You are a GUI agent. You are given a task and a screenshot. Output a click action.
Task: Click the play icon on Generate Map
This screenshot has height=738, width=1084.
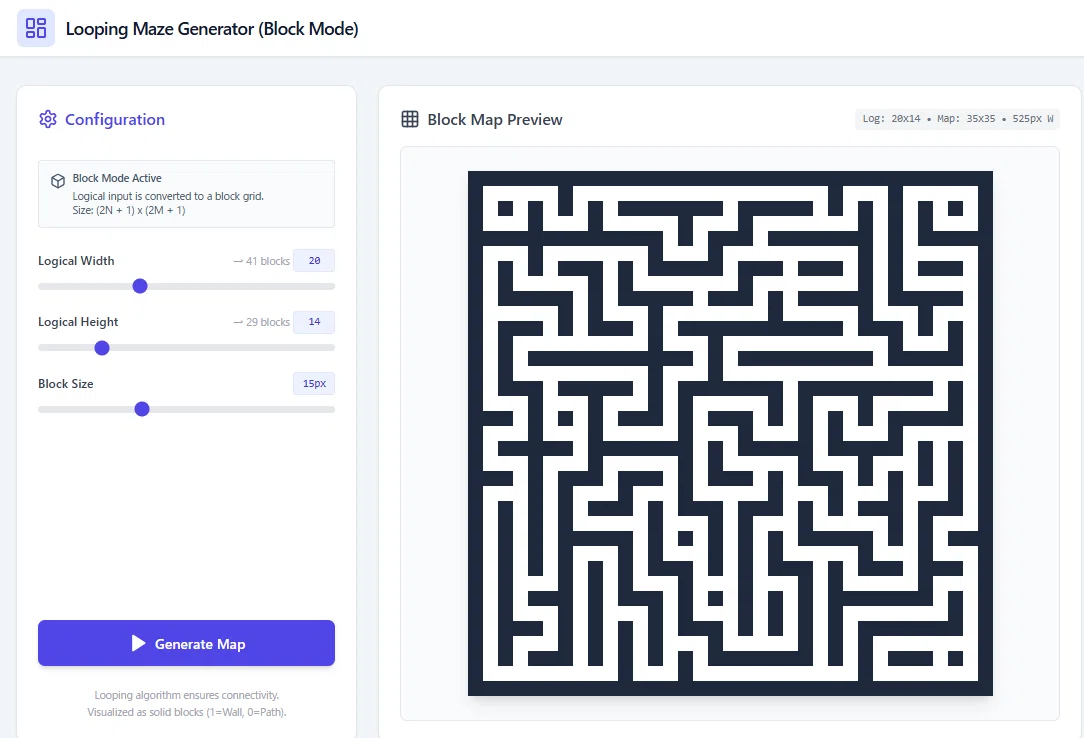(138, 643)
